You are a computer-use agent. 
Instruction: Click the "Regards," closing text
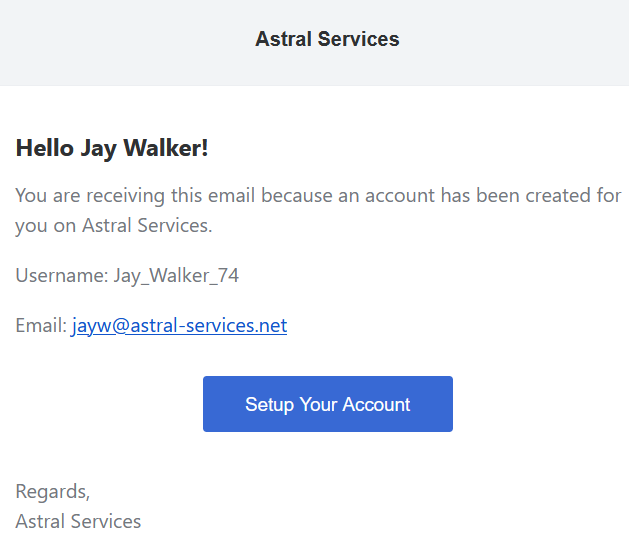click(52, 491)
